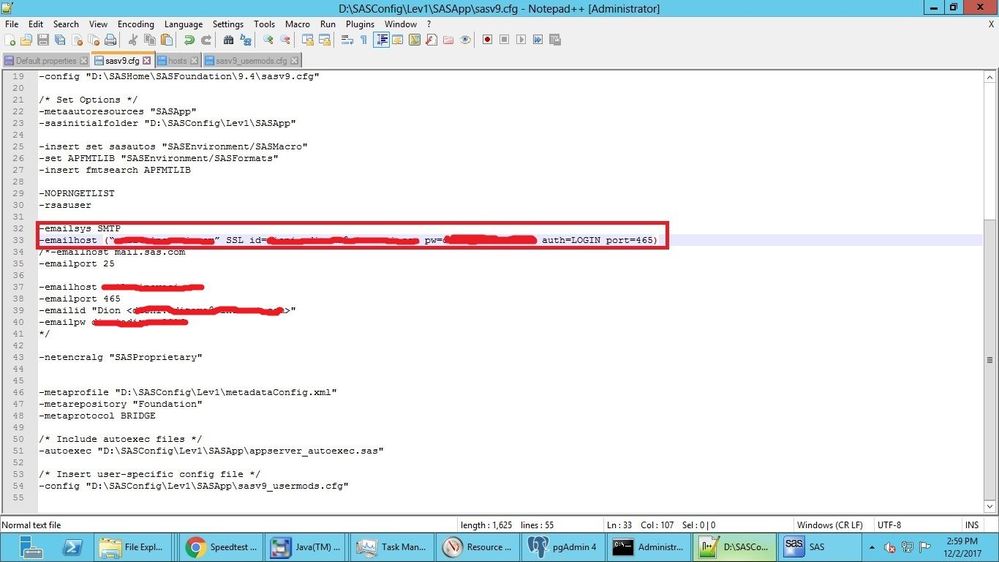
Task: Open File Explorer from the taskbar
Action: pyautogui.click(x=133, y=547)
